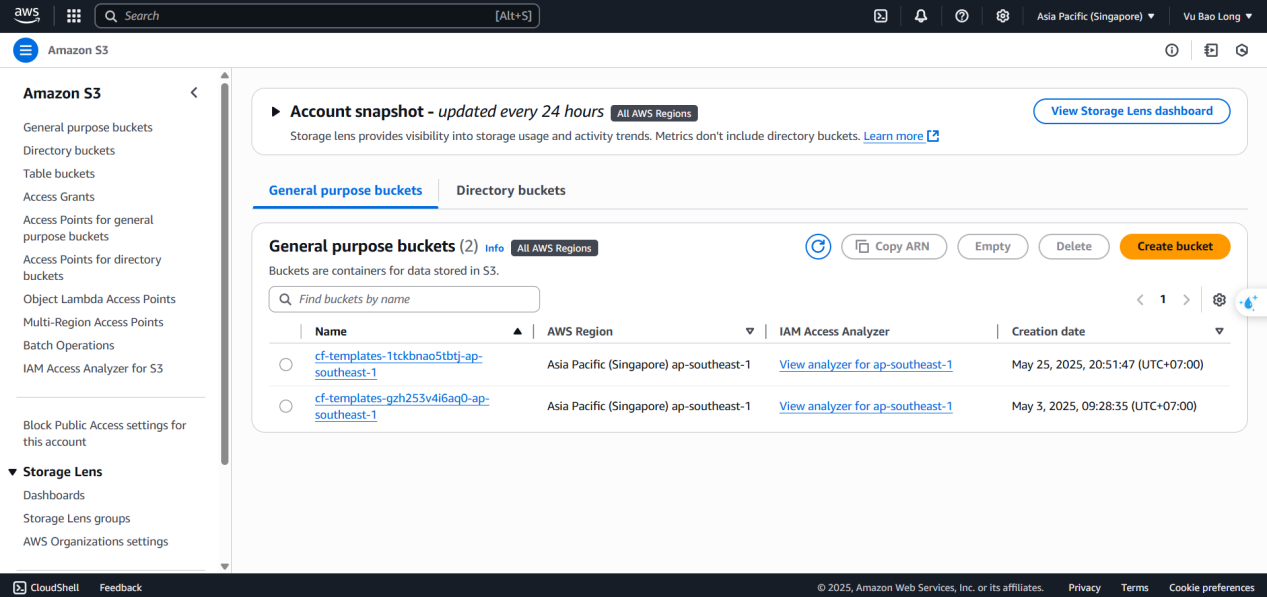This screenshot has width=1267, height=597.
Task: Open Access Points for directory buckets
Action: [92, 267]
